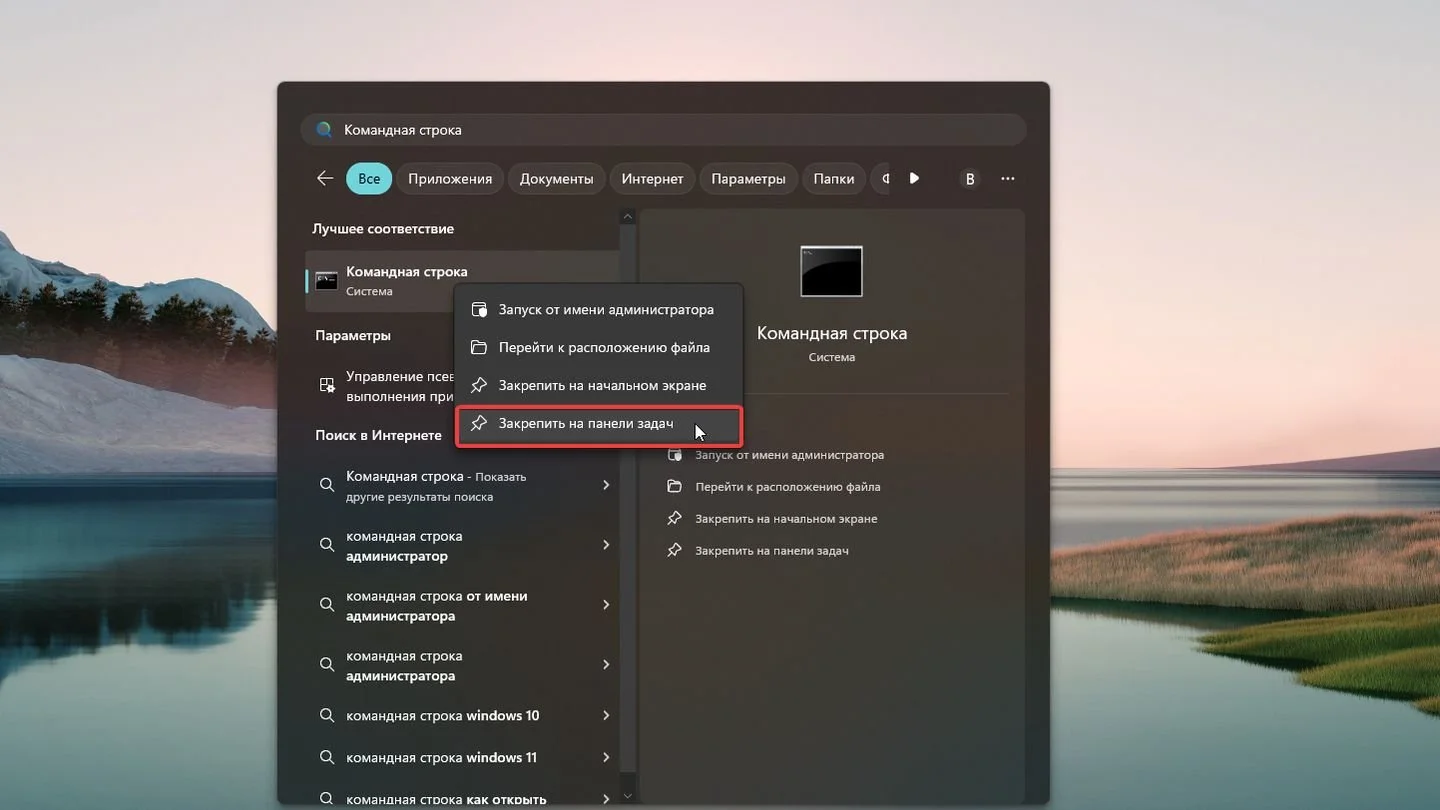The height and width of the screenshot is (810, 1440).
Task: Choose Запуск от имени администратора in context menu
Action: point(598,310)
